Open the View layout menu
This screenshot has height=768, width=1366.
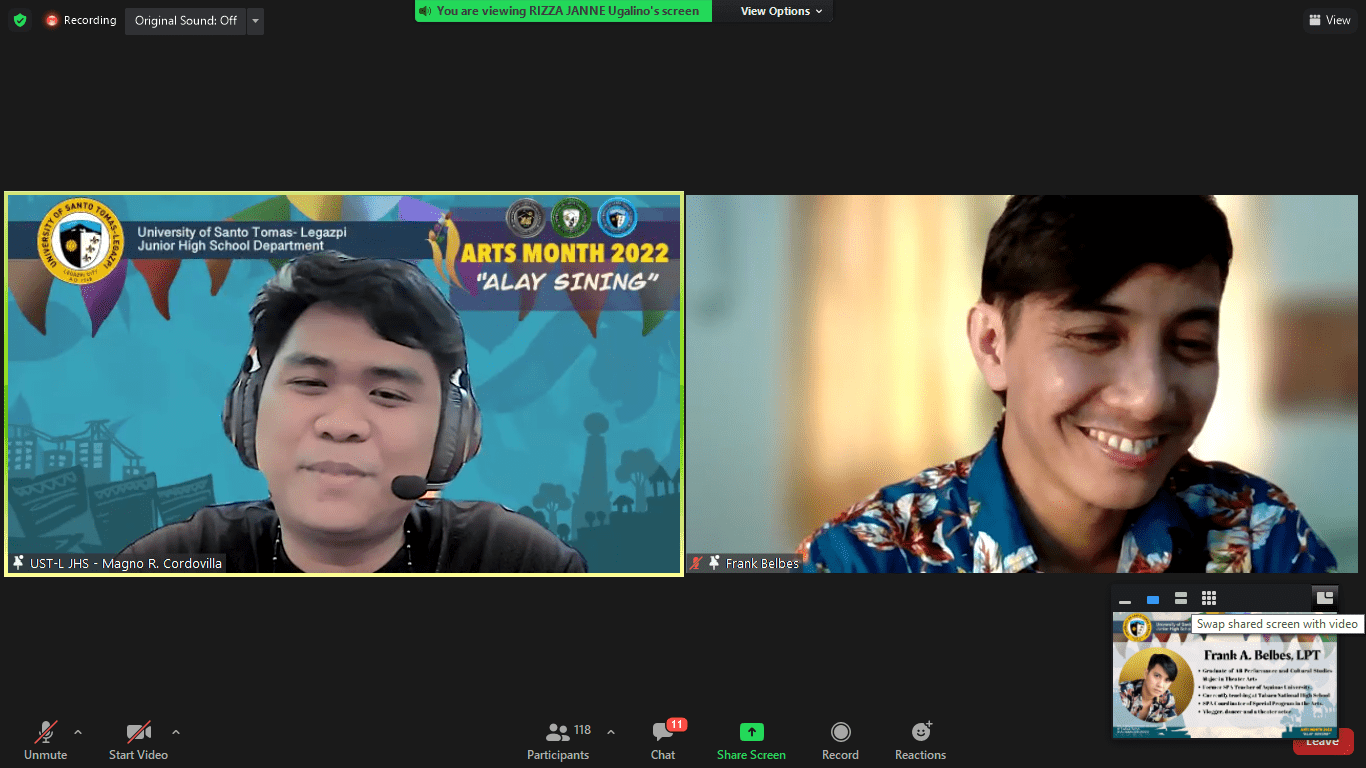pos(1329,20)
